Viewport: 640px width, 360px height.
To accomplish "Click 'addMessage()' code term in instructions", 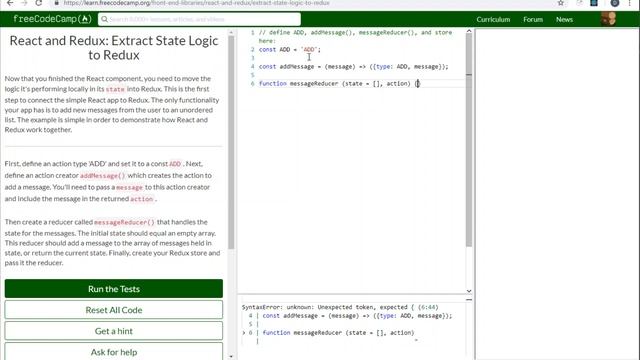I will [x=103, y=176].
